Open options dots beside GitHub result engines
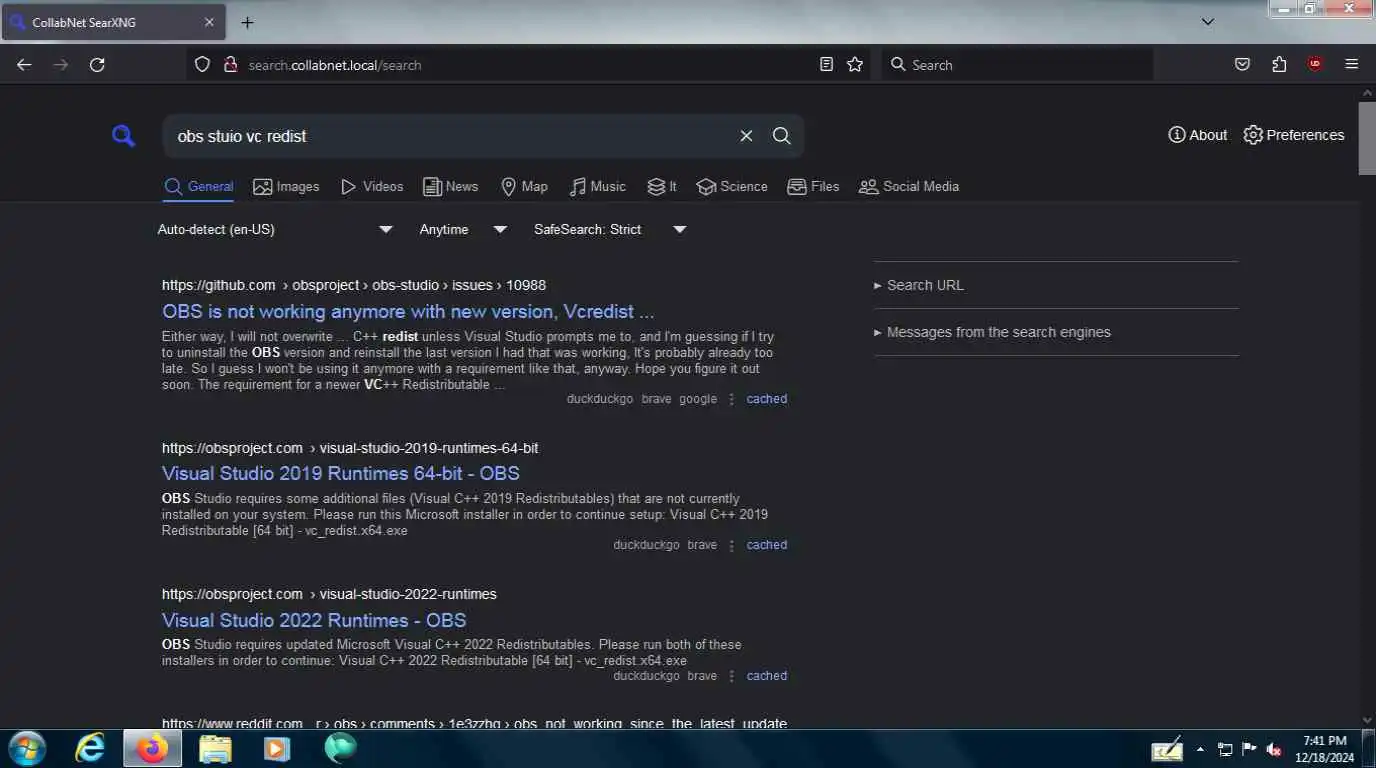The height and width of the screenshot is (768, 1376). pyautogui.click(x=731, y=399)
